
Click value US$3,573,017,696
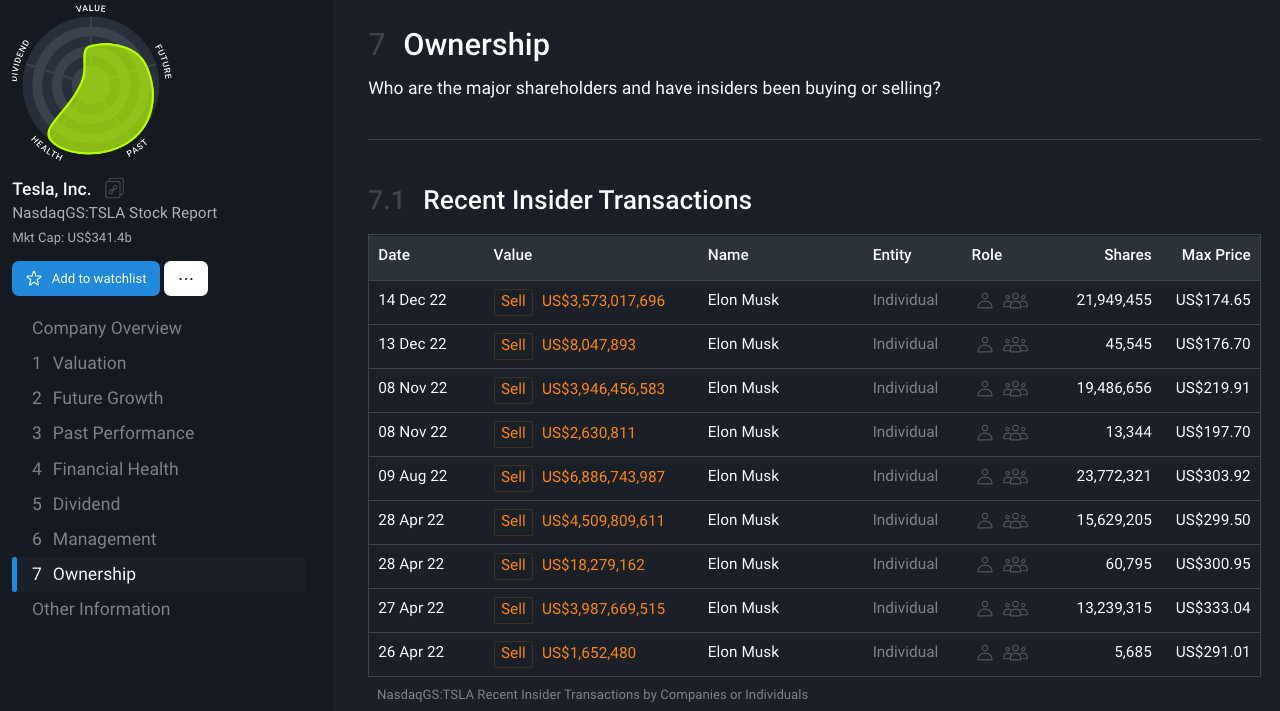[603, 301]
